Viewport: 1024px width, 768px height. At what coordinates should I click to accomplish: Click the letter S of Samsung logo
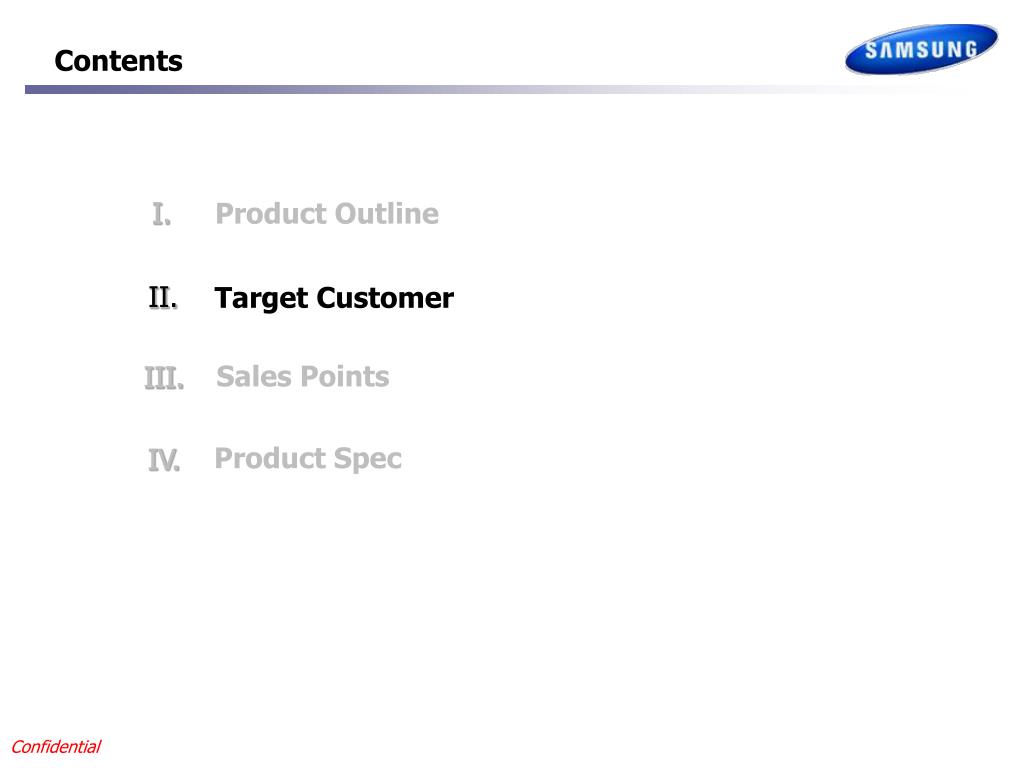(x=871, y=50)
